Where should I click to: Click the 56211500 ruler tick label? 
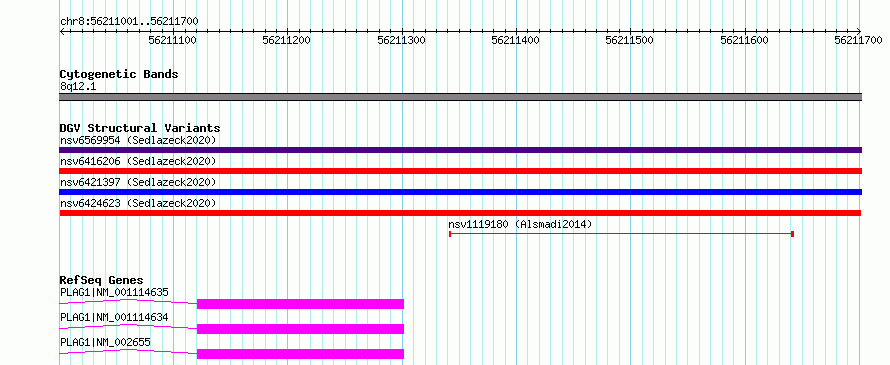630,40
